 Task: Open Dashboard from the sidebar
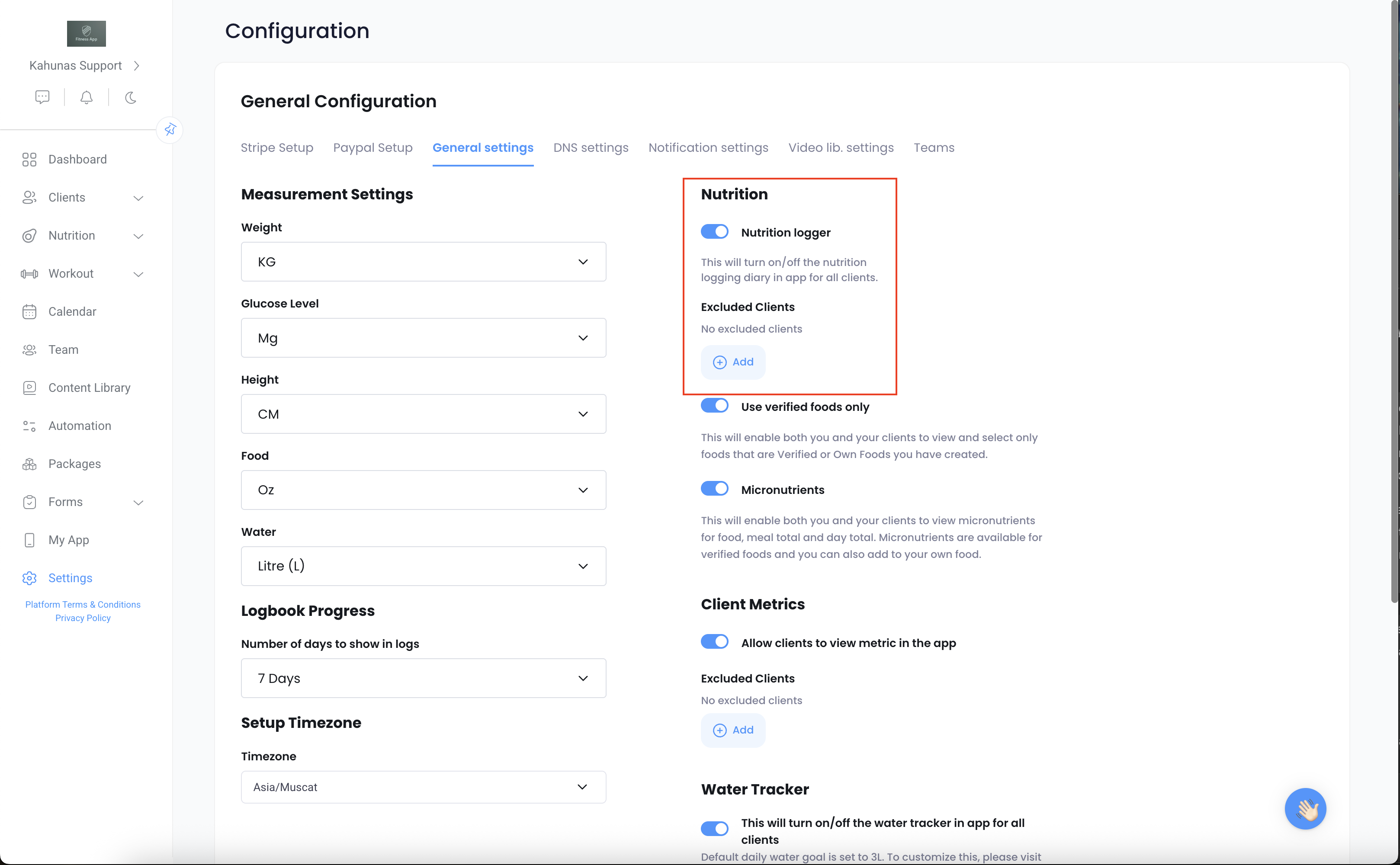77,159
